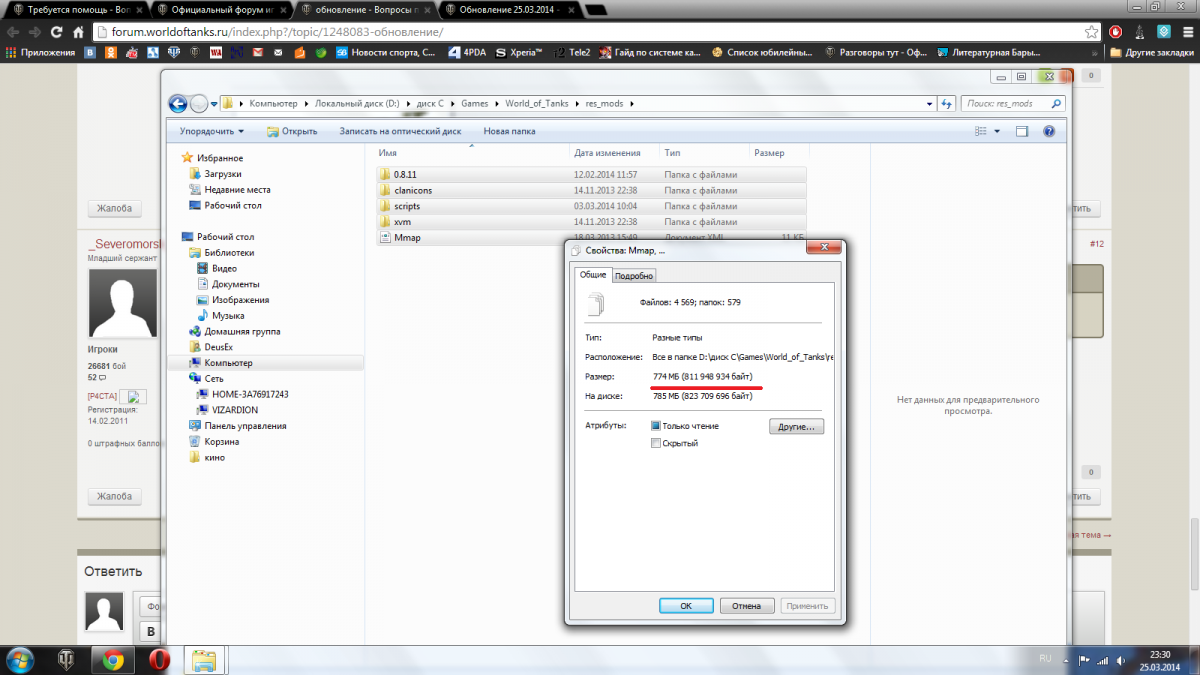Click the help icon in Explorer toolbar
The width and height of the screenshot is (1200, 675).
click(1049, 131)
